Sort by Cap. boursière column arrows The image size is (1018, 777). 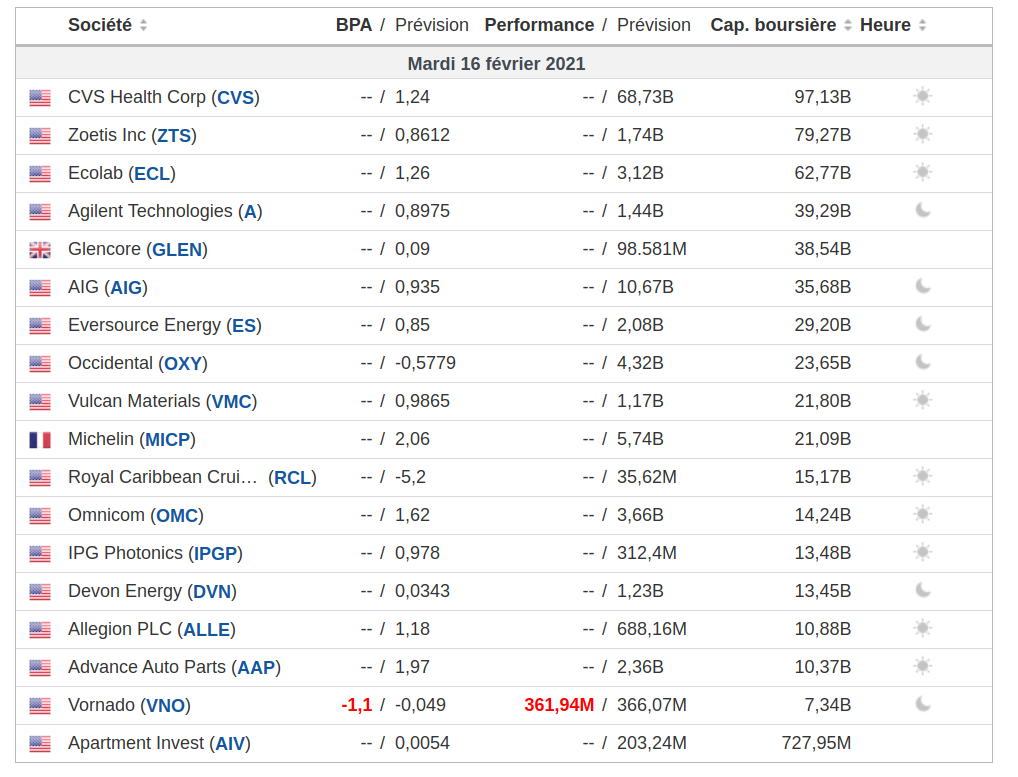(848, 25)
